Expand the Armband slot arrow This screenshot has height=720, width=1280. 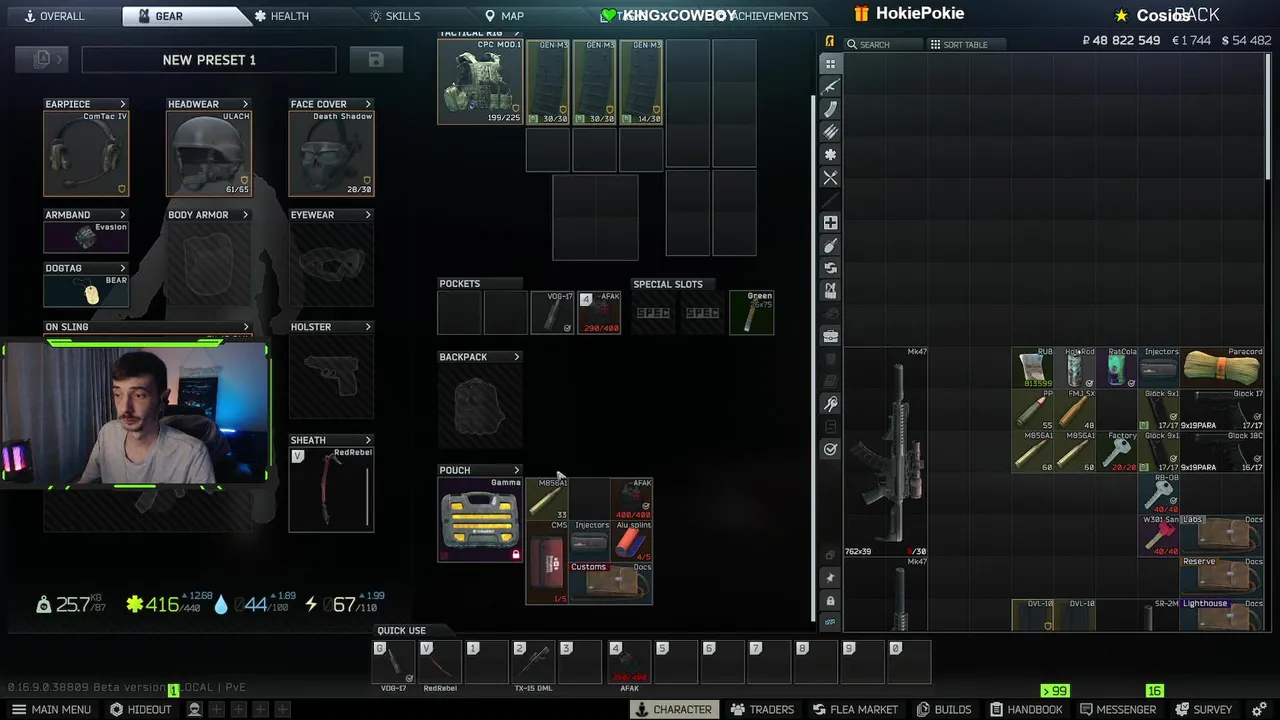pyautogui.click(x=123, y=215)
